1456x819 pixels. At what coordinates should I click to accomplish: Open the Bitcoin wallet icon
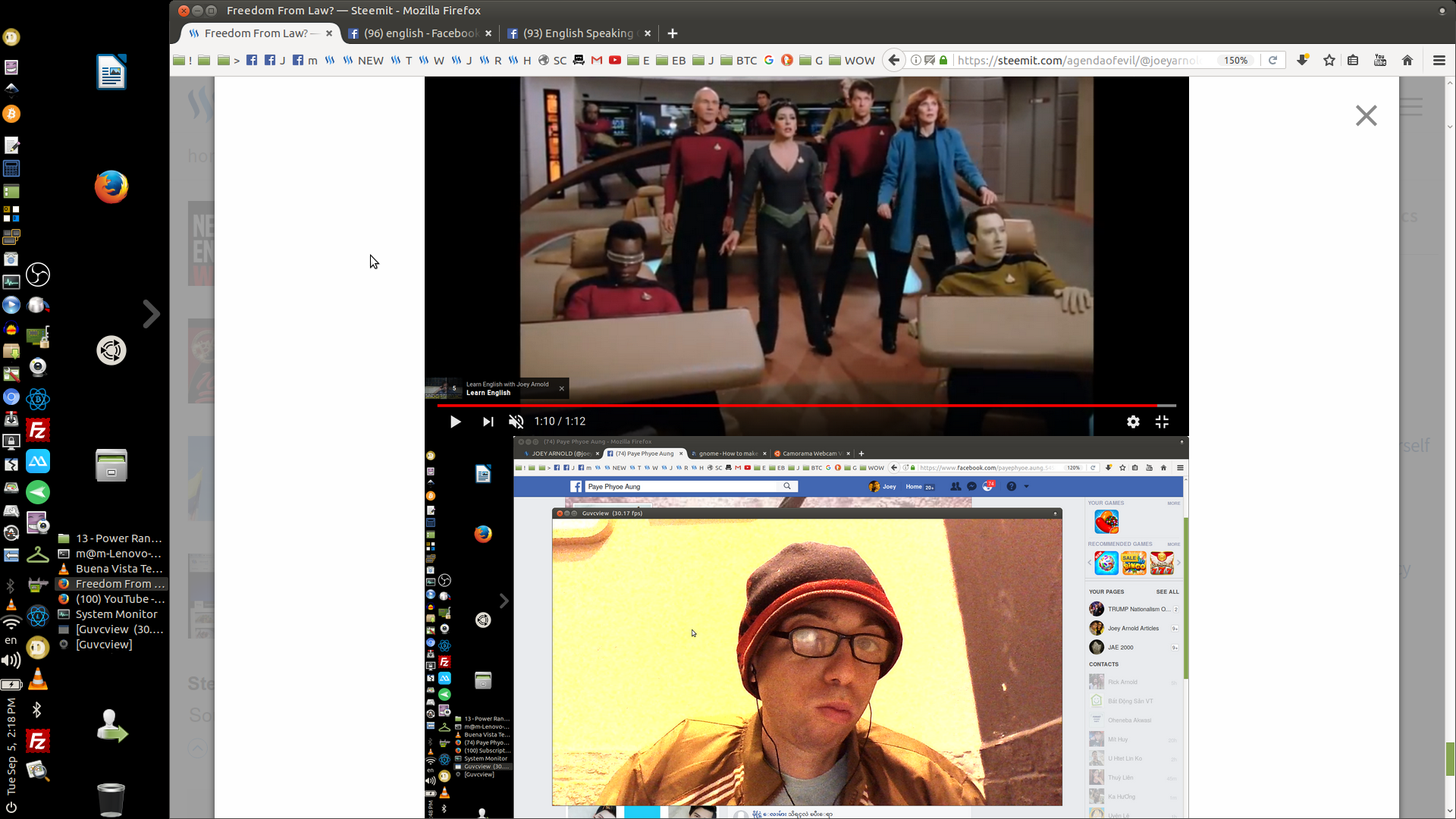[11, 114]
